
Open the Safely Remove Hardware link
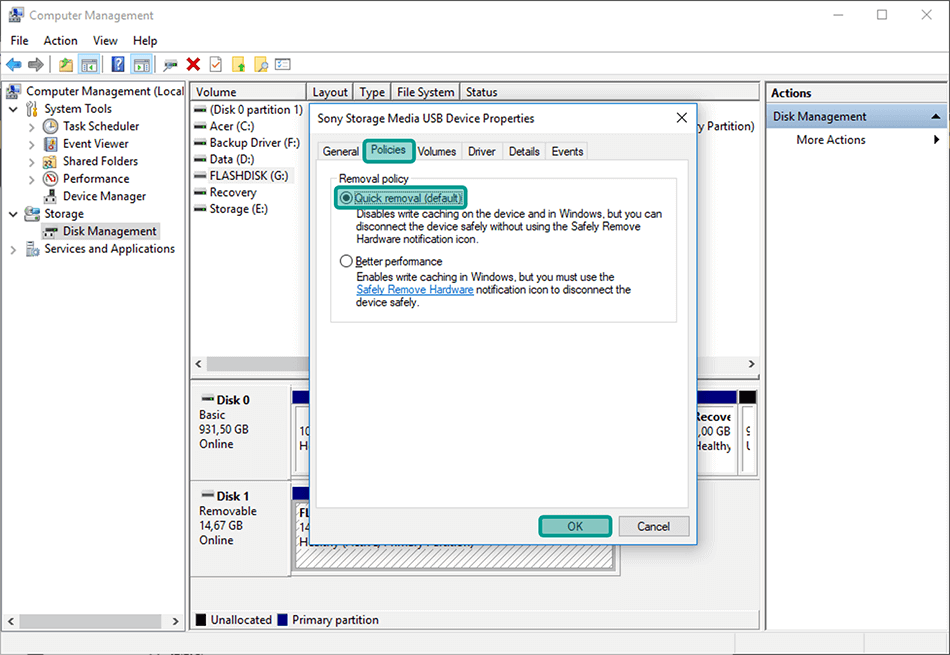click(415, 290)
